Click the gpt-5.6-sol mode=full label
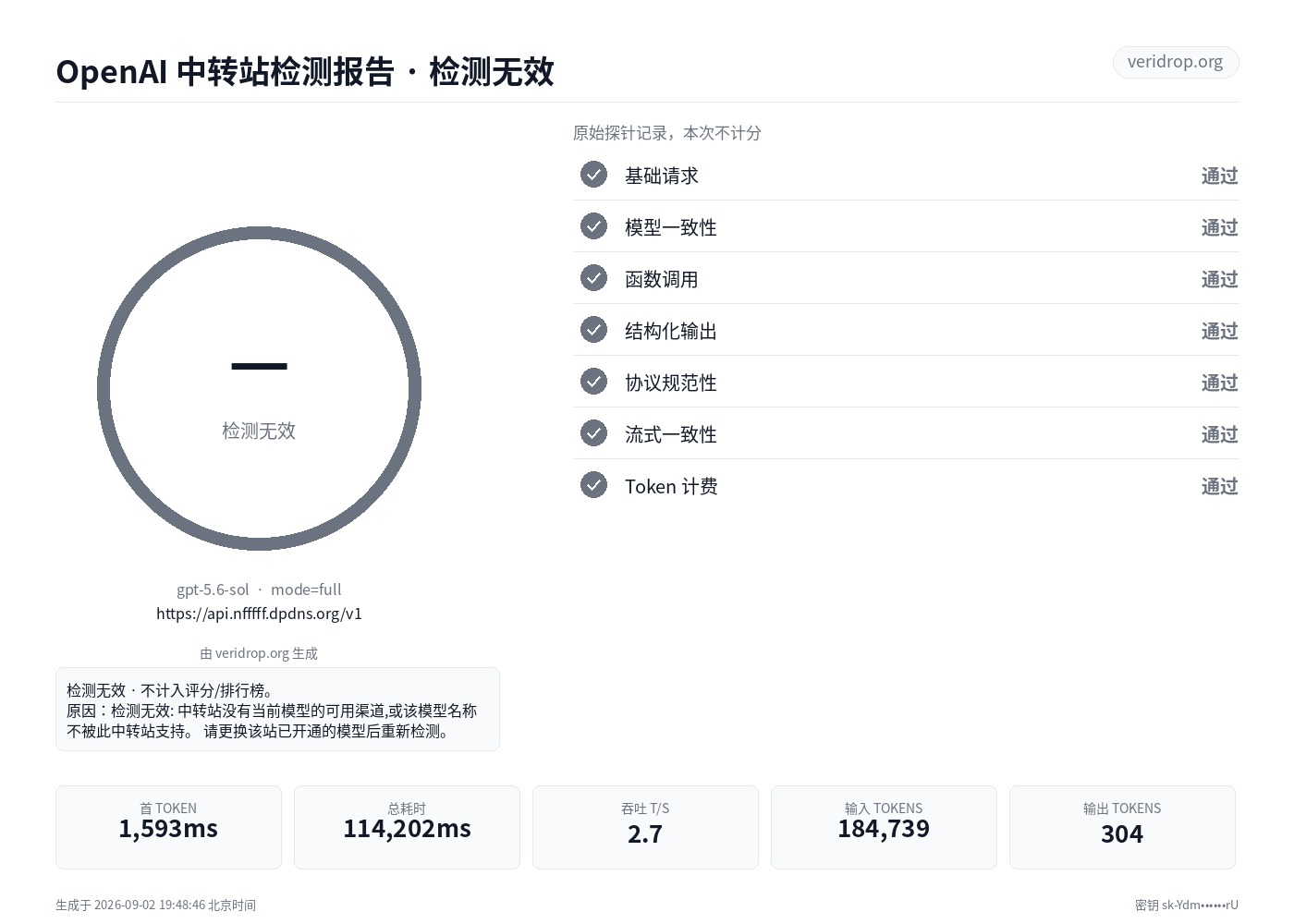 click(x=259, y=590)
